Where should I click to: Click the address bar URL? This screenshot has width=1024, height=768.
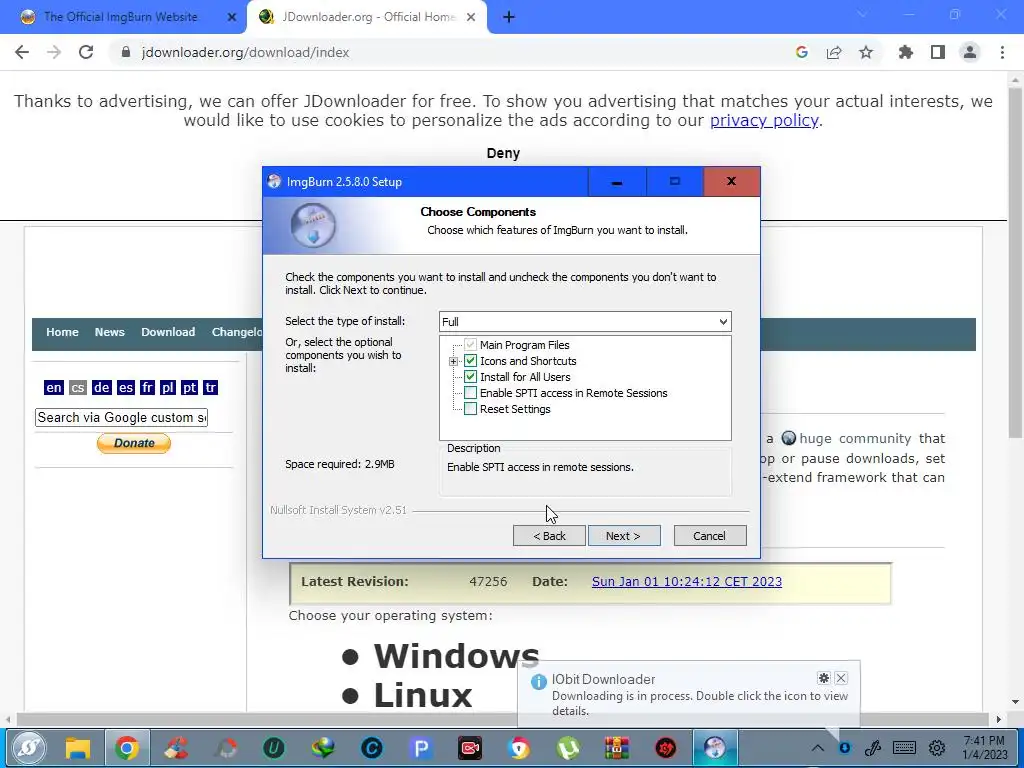pyautogui.click(x=246, y=52)
